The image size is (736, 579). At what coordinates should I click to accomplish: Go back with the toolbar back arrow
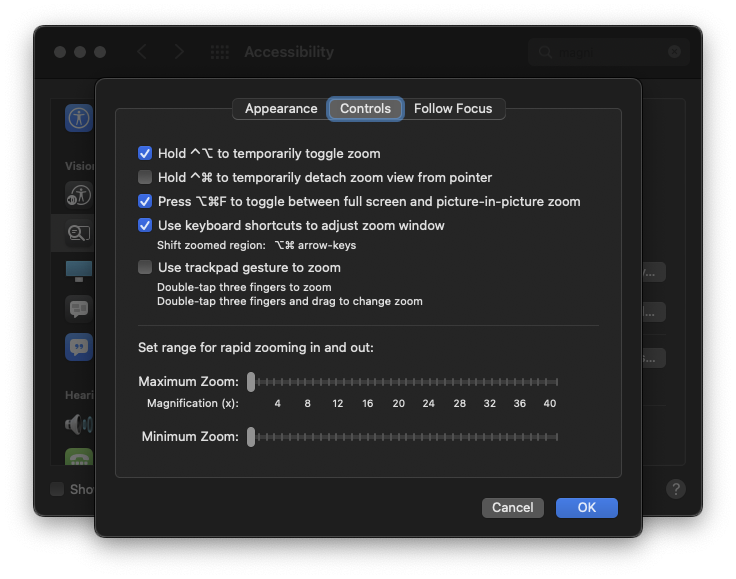[x=142, y=52]
